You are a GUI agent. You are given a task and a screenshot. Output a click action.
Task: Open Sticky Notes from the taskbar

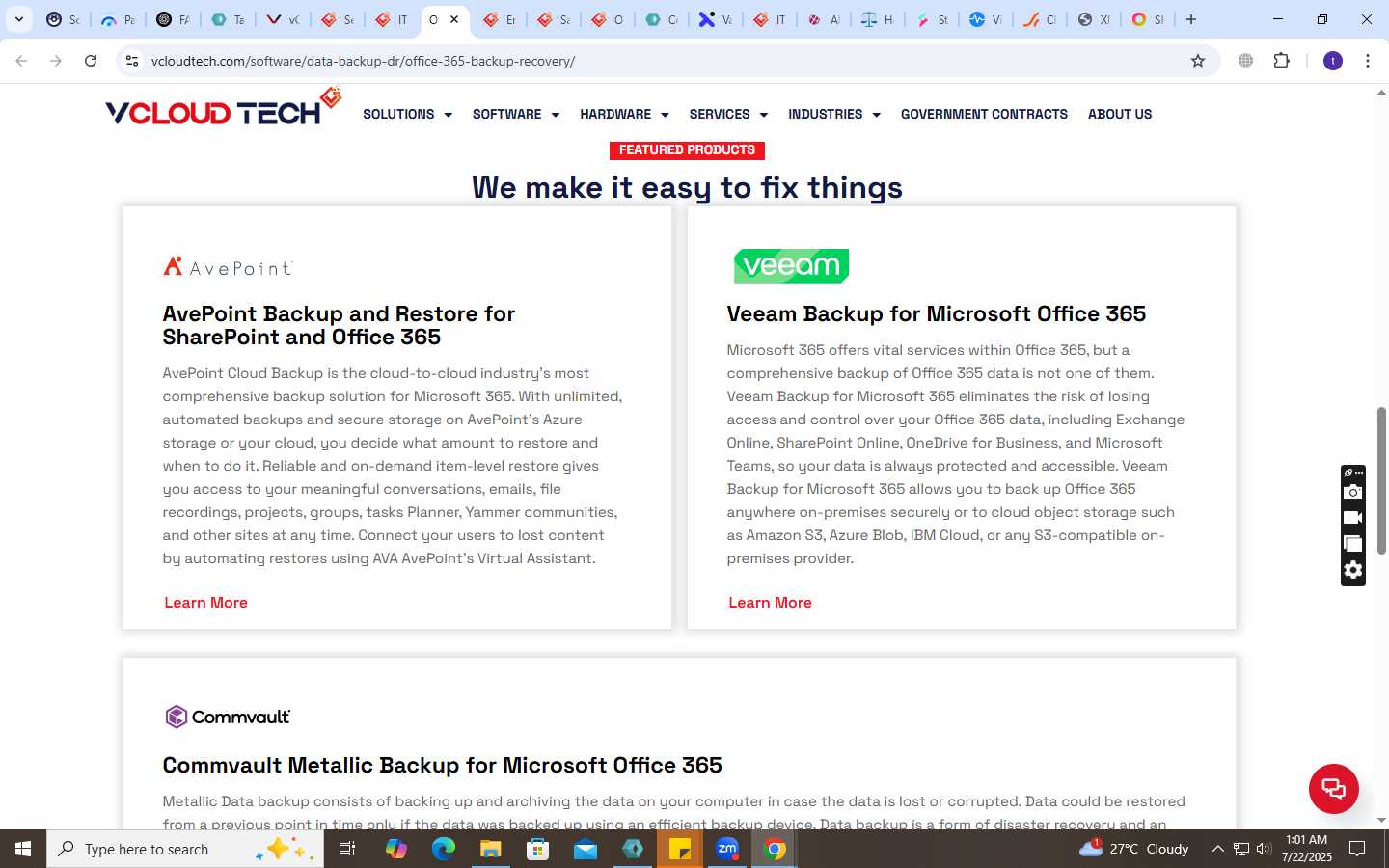(680, 849)
